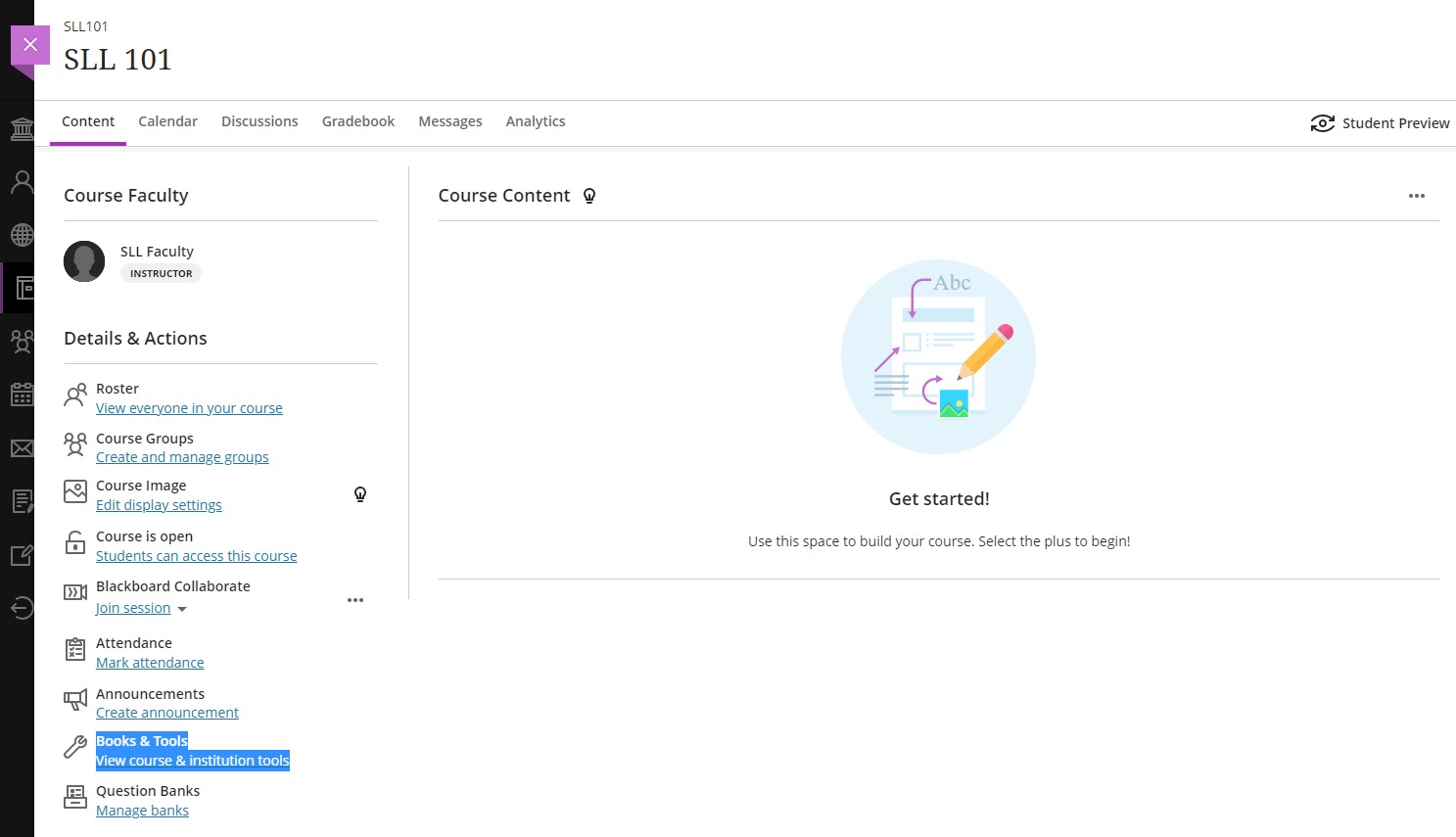Screen dimensions: 1456x837
Task: Click the Course Image picture icon
Action: pyautogui.click(x=75, y=491)
